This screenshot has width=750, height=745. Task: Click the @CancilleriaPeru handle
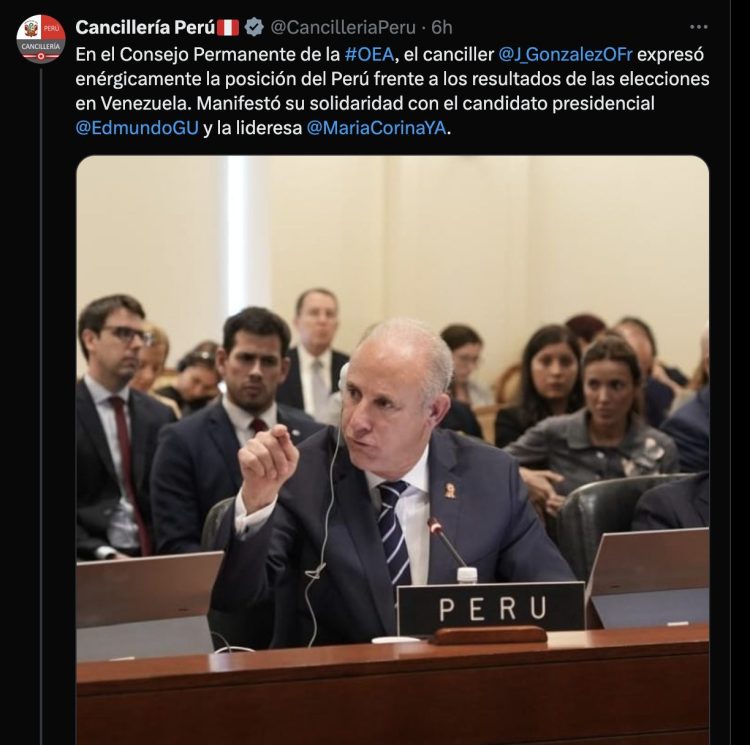click(x=343, y=27)
